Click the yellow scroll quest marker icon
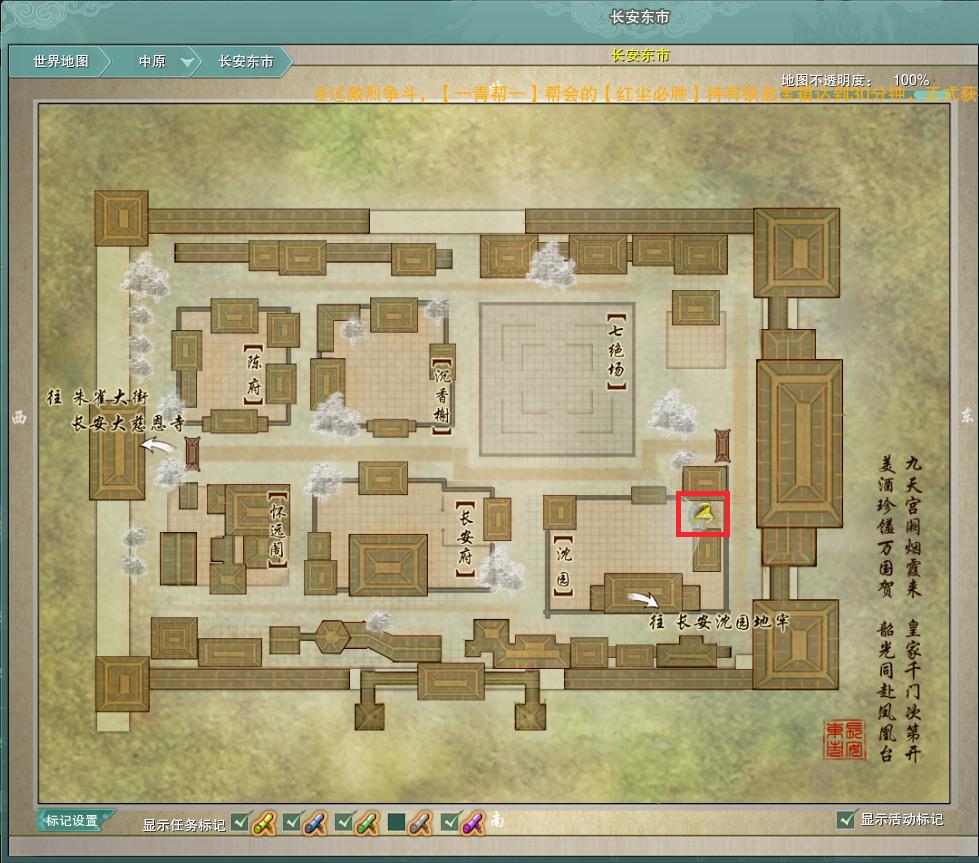 tap(263, 822)
